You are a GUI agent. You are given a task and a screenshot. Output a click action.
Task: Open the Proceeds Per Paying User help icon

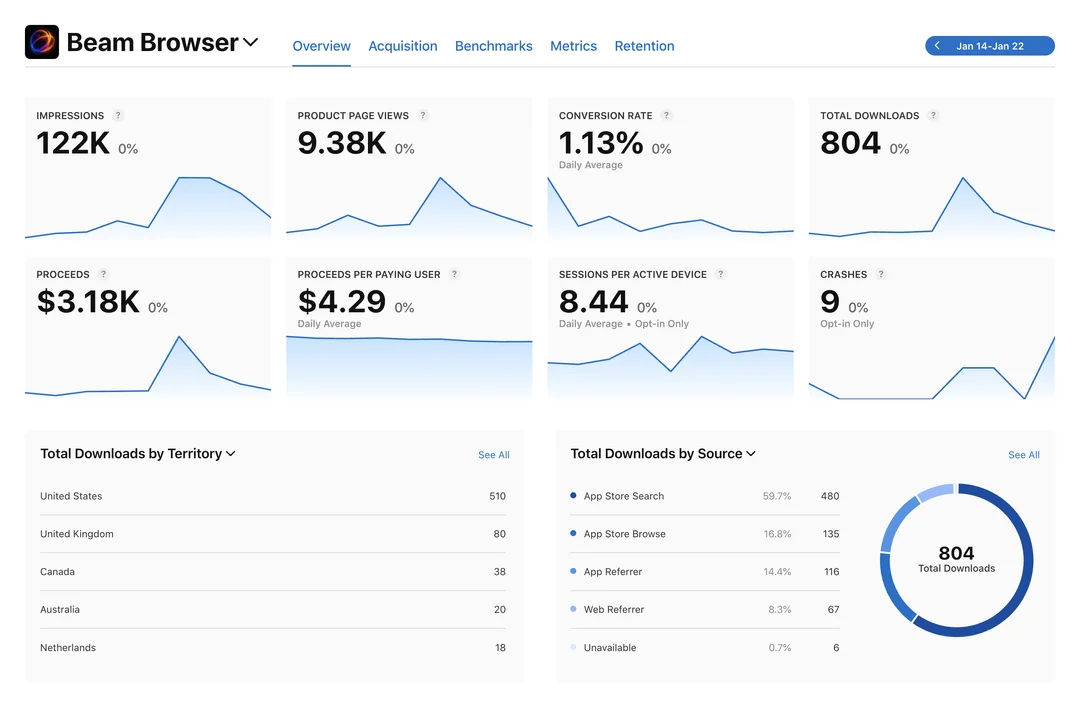[454, 274]
